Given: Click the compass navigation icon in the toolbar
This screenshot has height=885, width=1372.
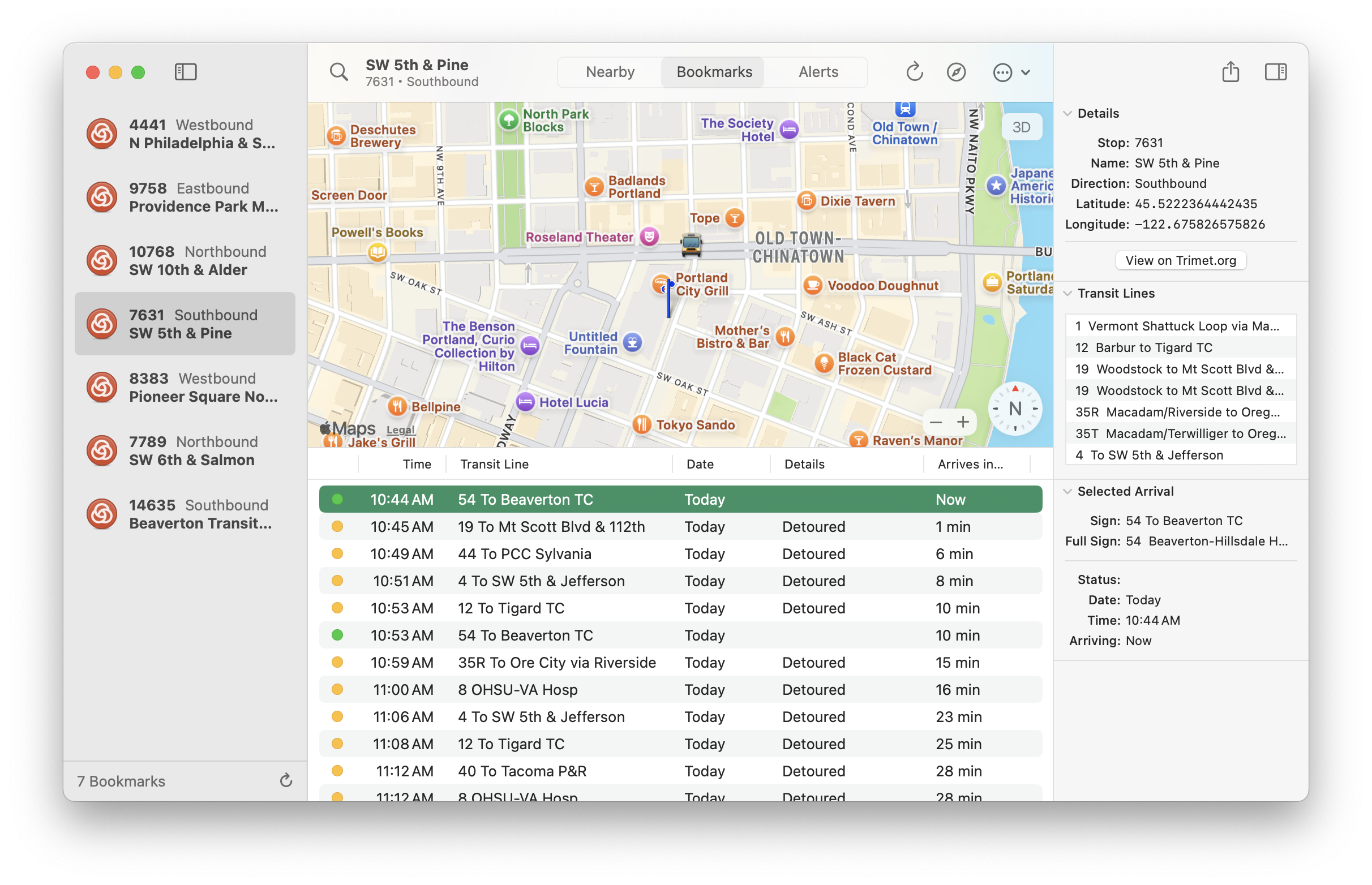Looking at the screenshot, I should tap(956, 72).
